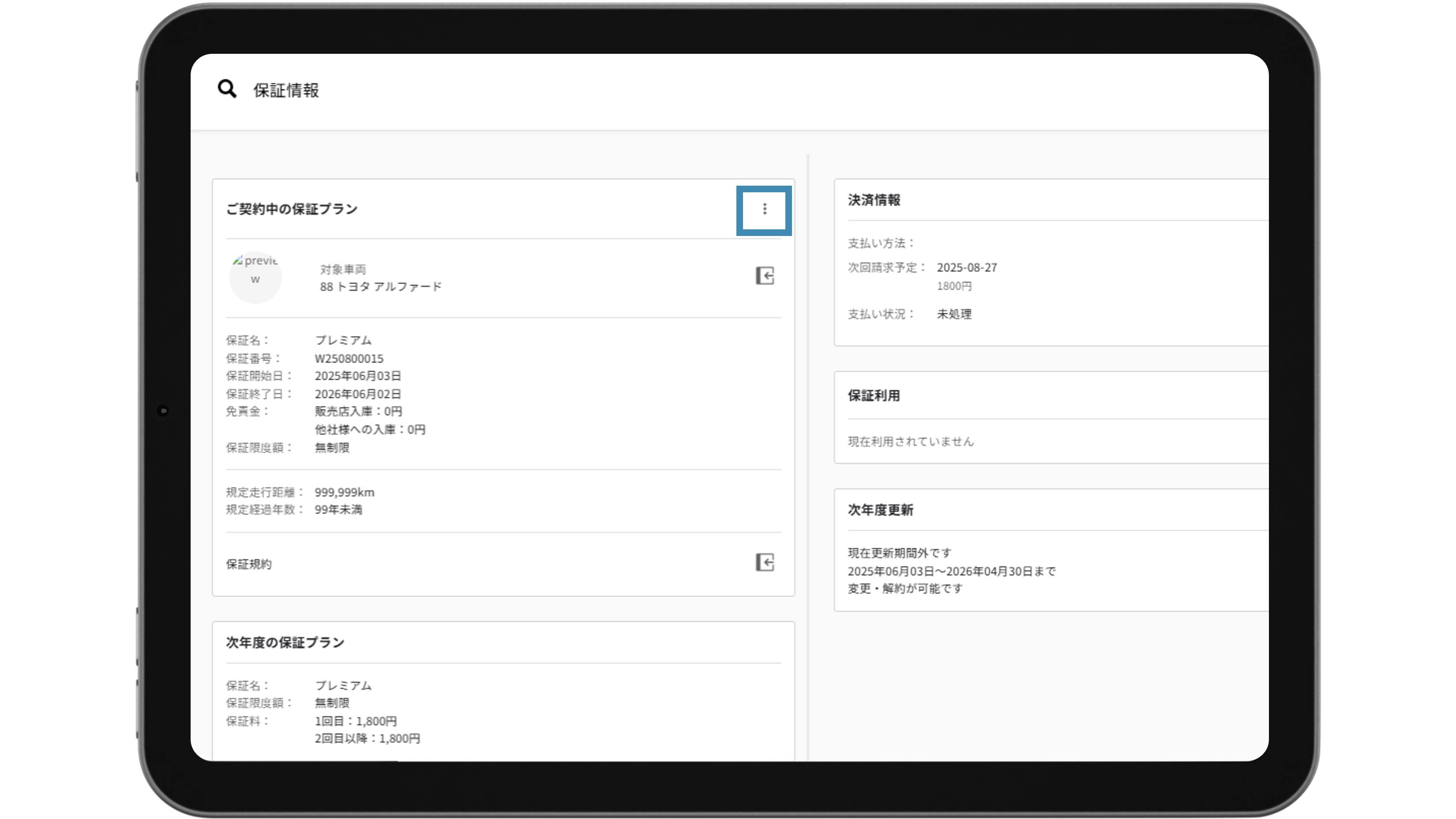This screenshot has width=1456, height=819.
Task: Click the 次年度の保証プラン heading
Action: (x=285, y=643)
